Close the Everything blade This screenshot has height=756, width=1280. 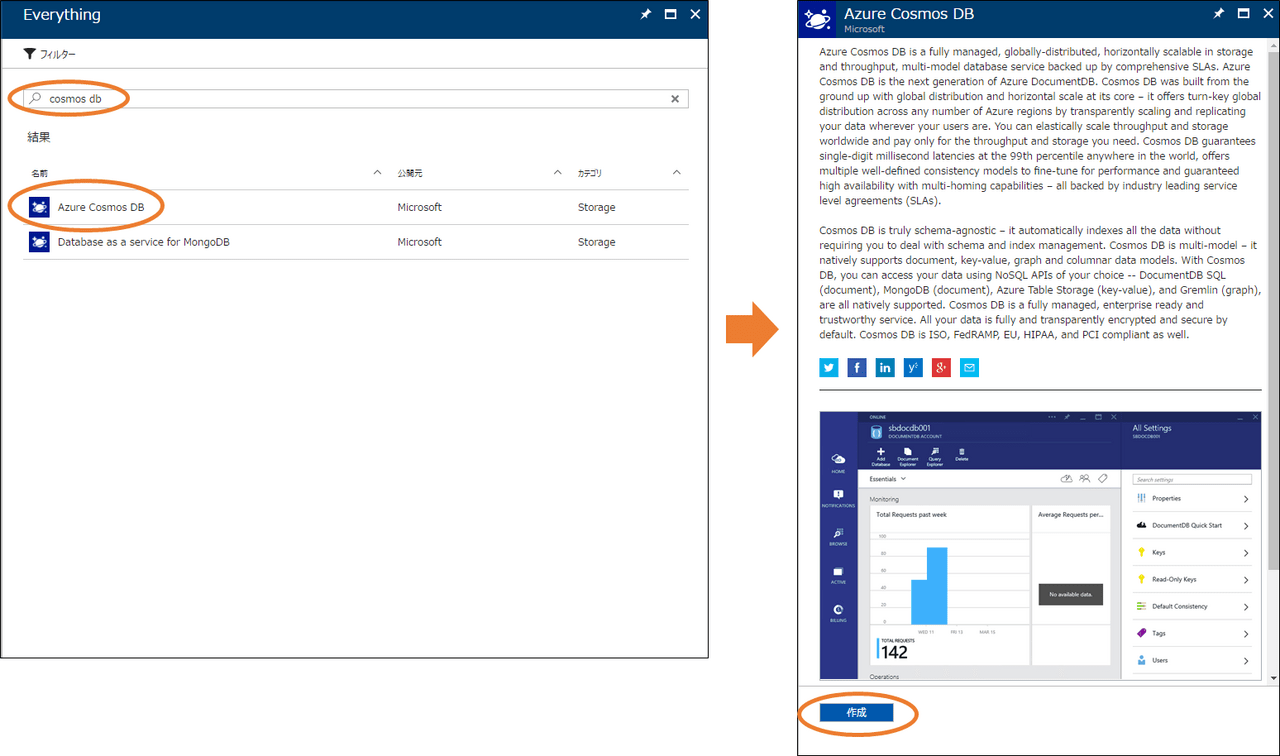pos(695,15)
